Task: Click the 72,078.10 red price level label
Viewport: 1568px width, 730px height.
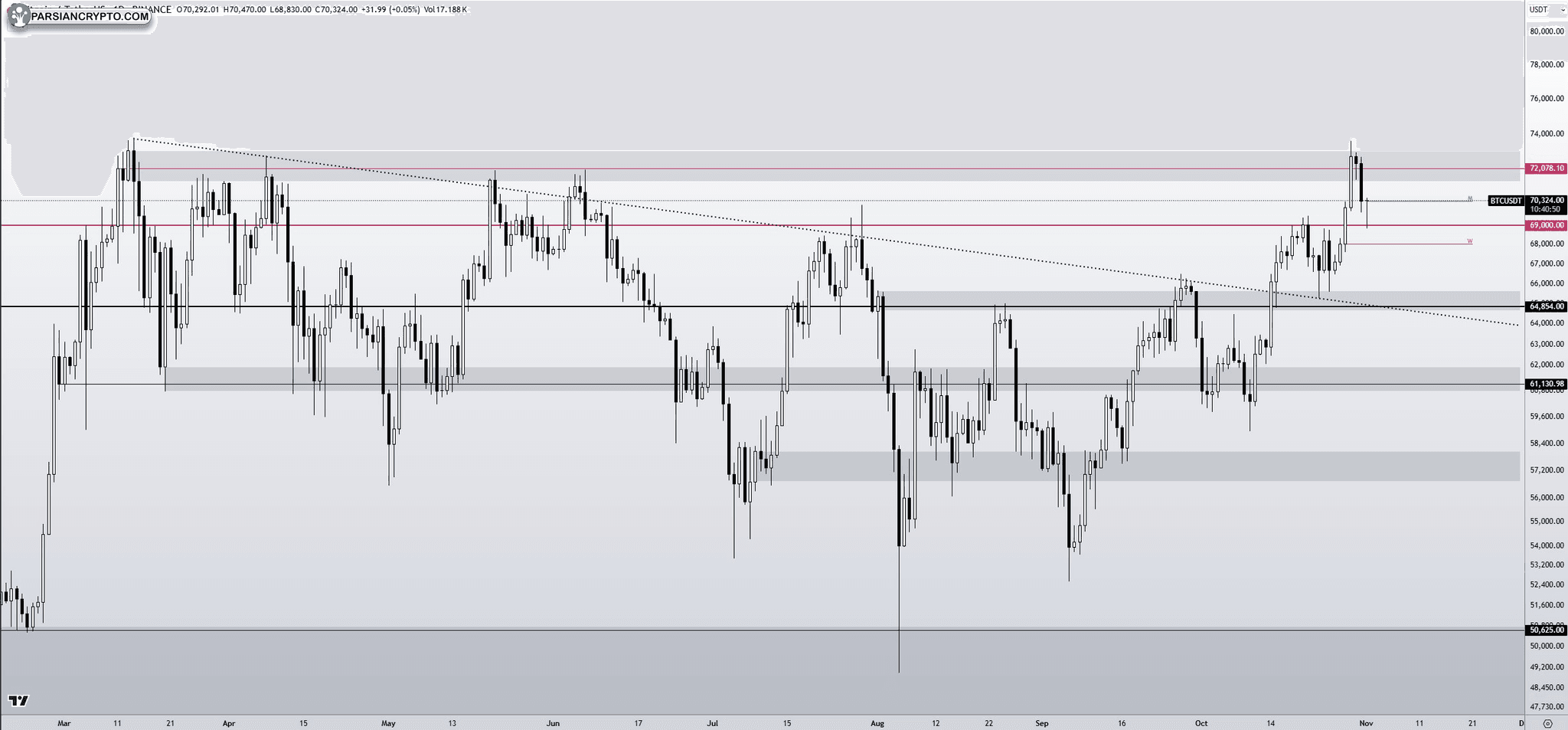Action: pyautogui.click(x=1546, y=169)
